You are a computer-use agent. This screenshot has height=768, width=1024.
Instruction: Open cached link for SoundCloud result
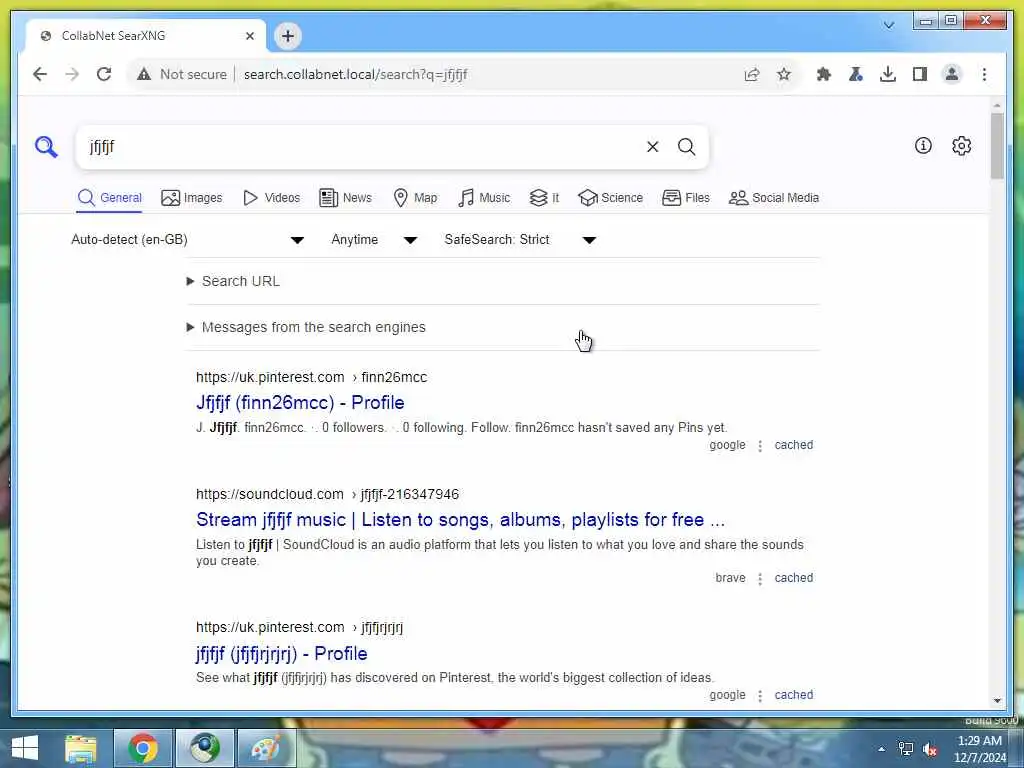(793, 578)
